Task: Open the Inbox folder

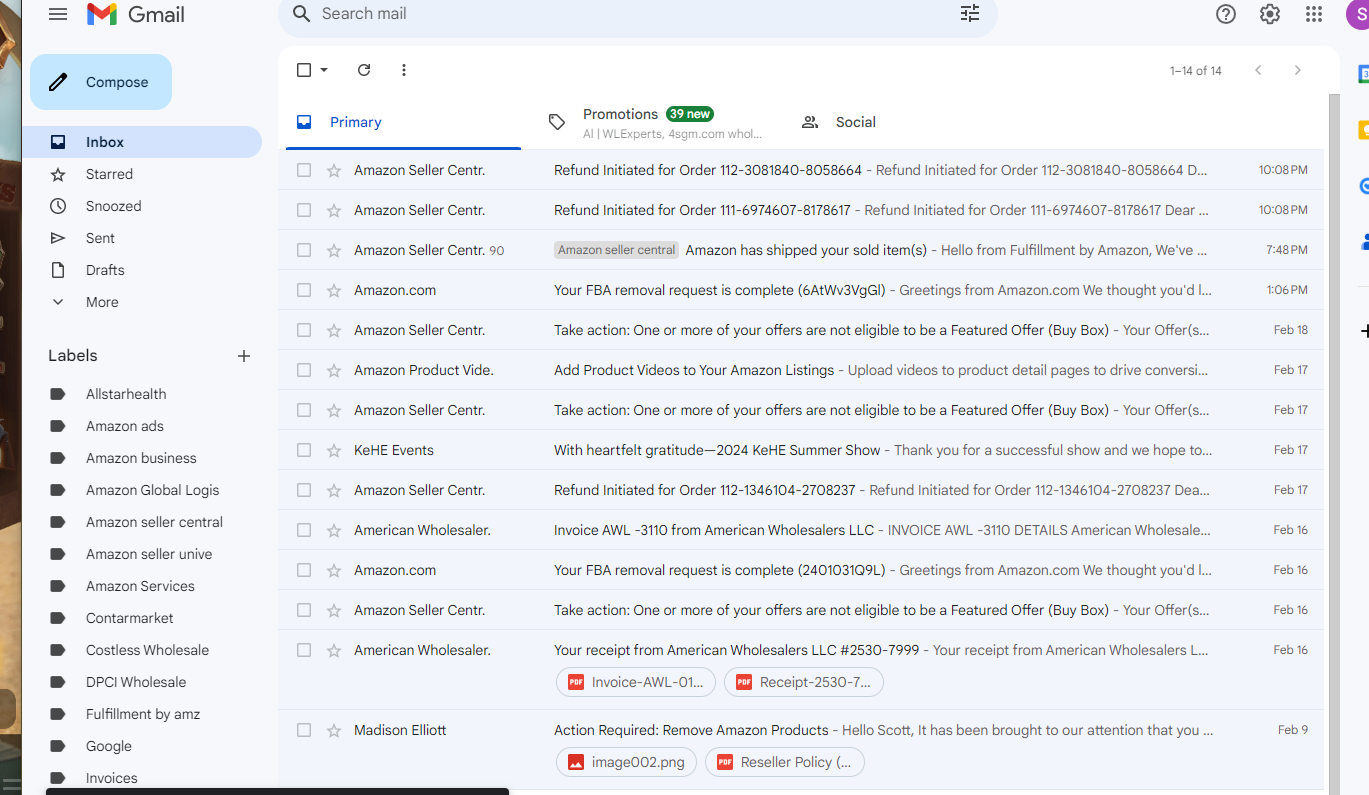Action: pyautogui.click(x=142, y=142)
